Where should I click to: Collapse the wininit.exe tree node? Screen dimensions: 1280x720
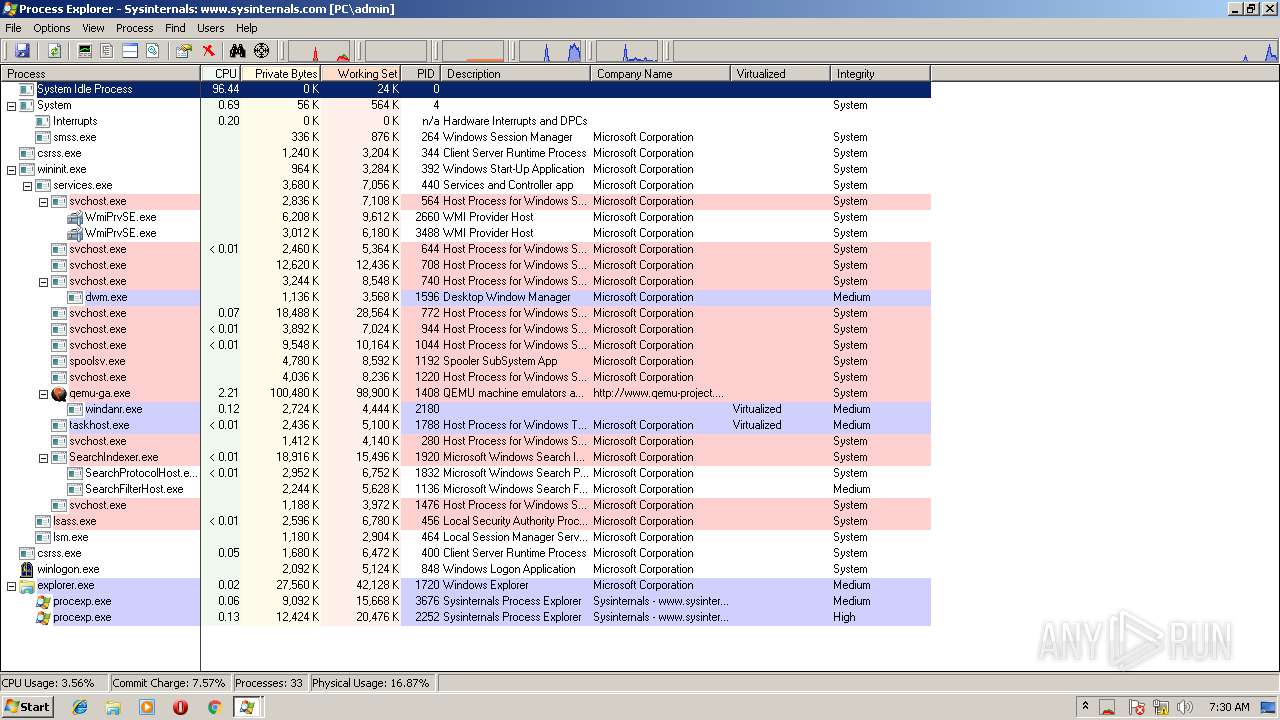coord(11,169)
